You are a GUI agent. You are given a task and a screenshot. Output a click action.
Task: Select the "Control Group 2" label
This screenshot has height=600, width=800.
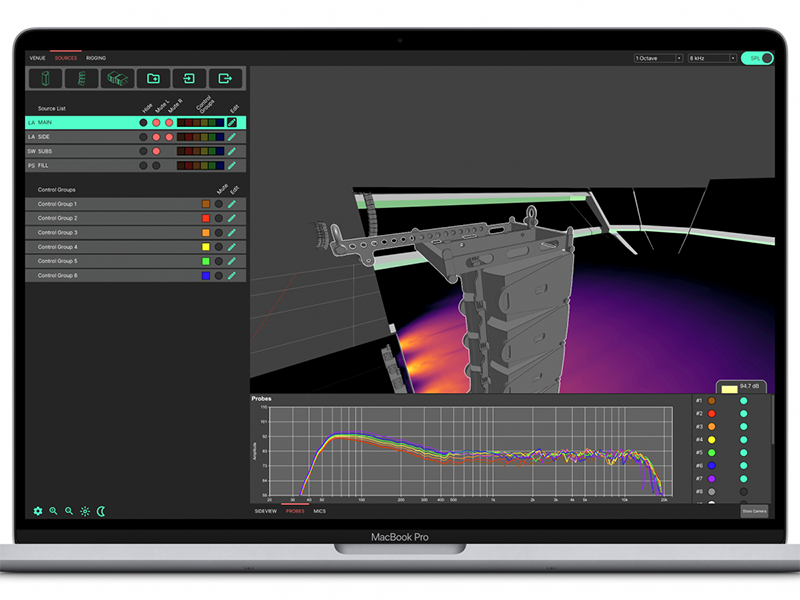click(58, 218)
